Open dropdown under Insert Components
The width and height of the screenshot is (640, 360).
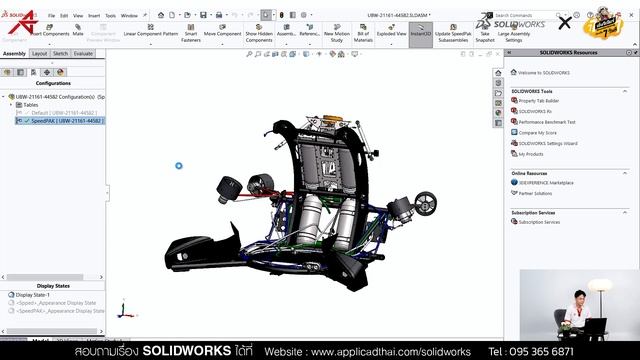point(50,44)
